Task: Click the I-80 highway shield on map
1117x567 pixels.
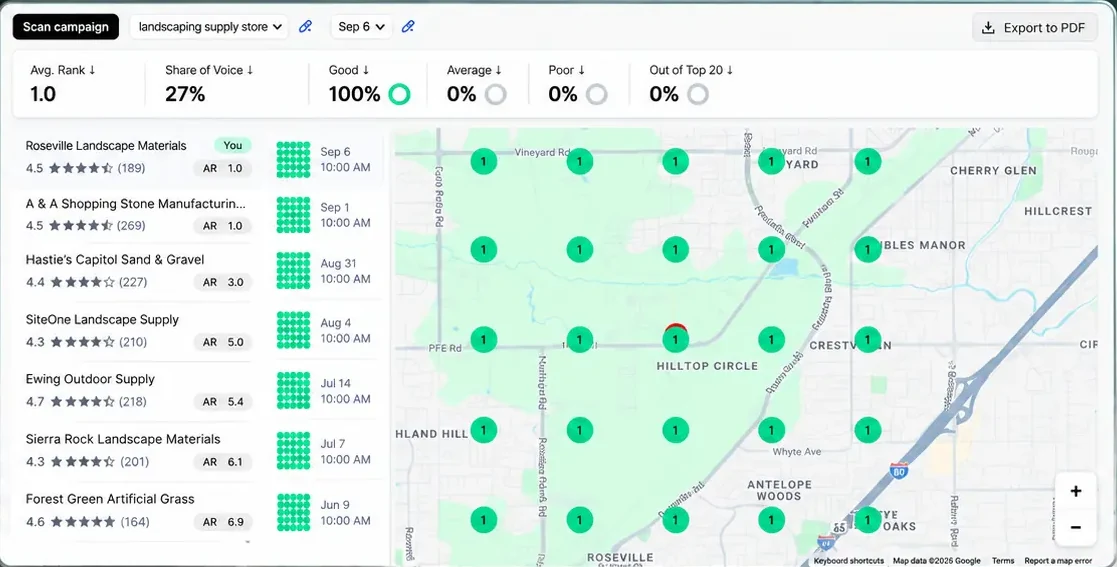Action: point(898,470)
